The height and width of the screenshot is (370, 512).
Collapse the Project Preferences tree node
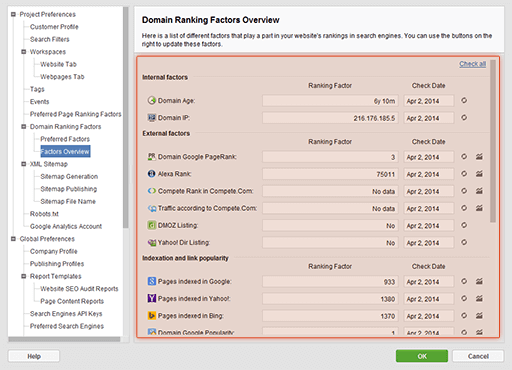pyautogui.click(x=13, y=14)
